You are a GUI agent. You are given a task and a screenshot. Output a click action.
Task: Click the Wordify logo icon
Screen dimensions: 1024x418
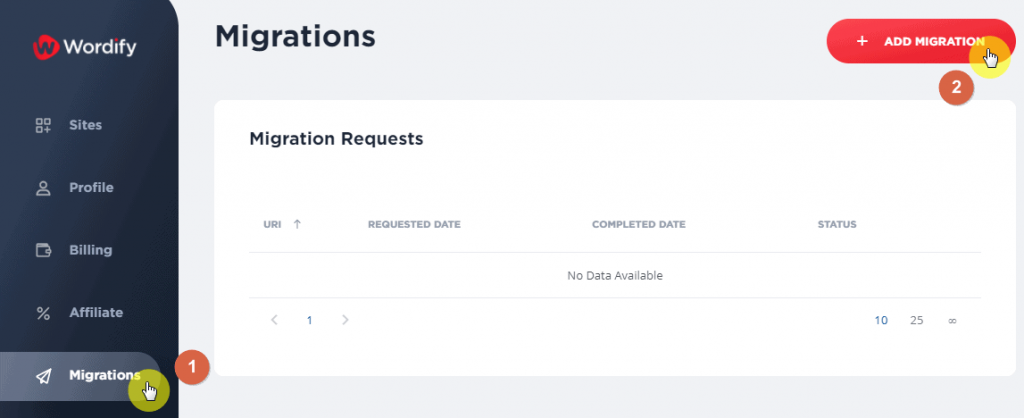coord(46,45)
